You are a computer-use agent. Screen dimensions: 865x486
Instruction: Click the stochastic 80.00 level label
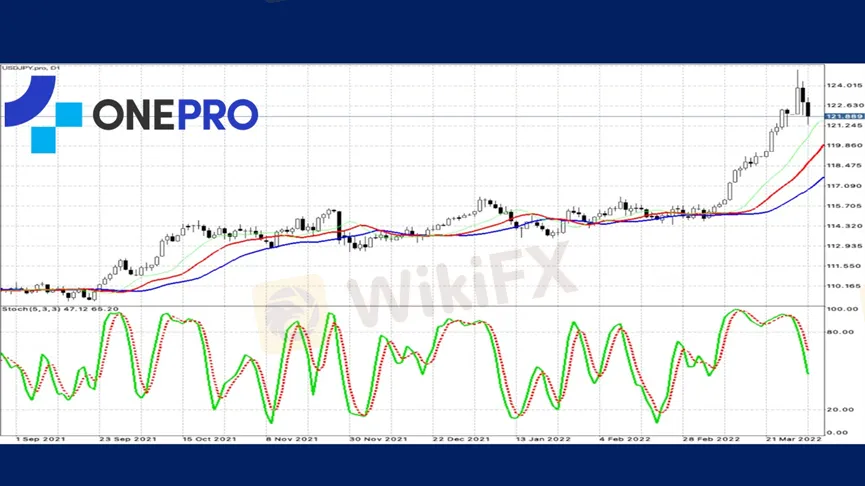pyautogui.click(x=841, y=331)
